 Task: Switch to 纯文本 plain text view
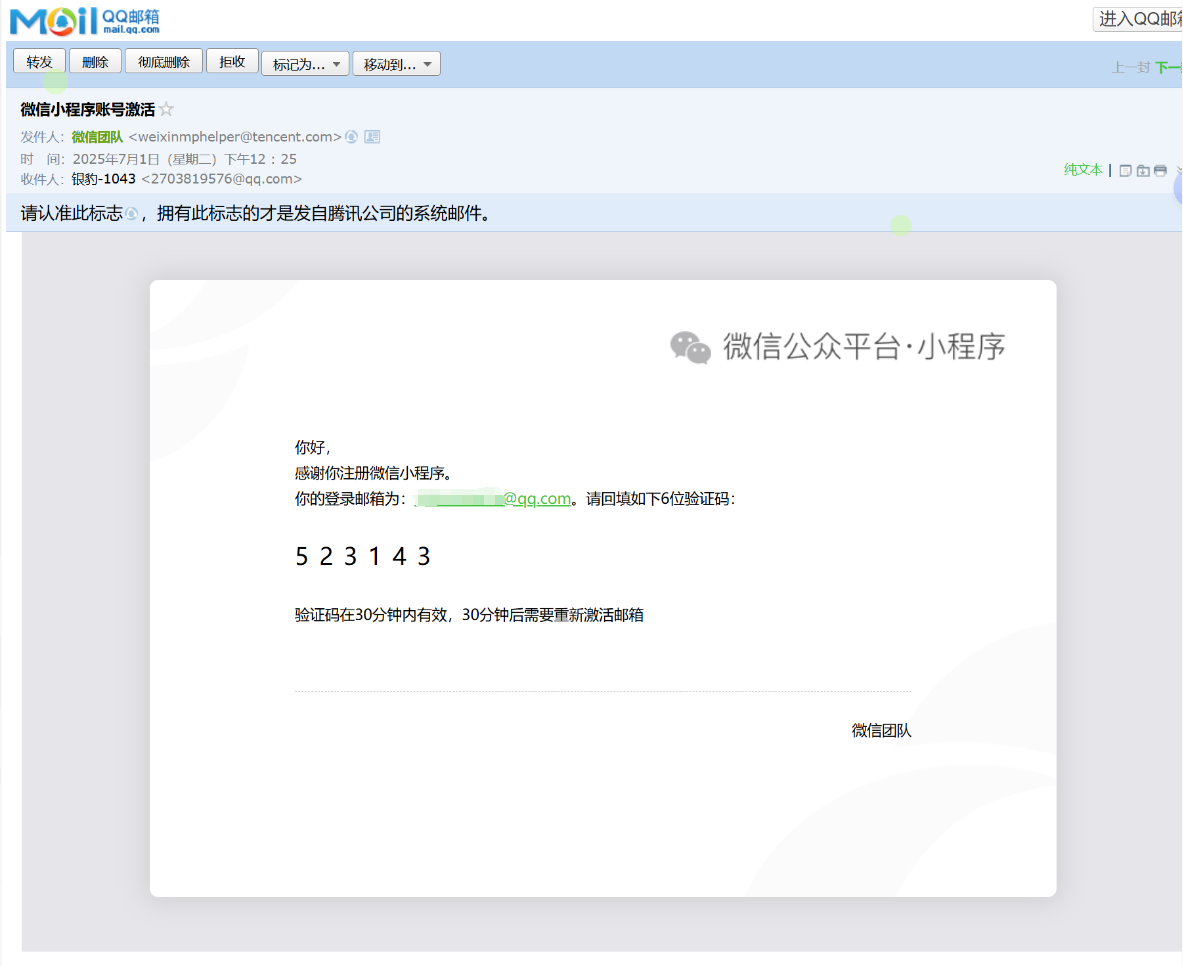(1083, 170)
